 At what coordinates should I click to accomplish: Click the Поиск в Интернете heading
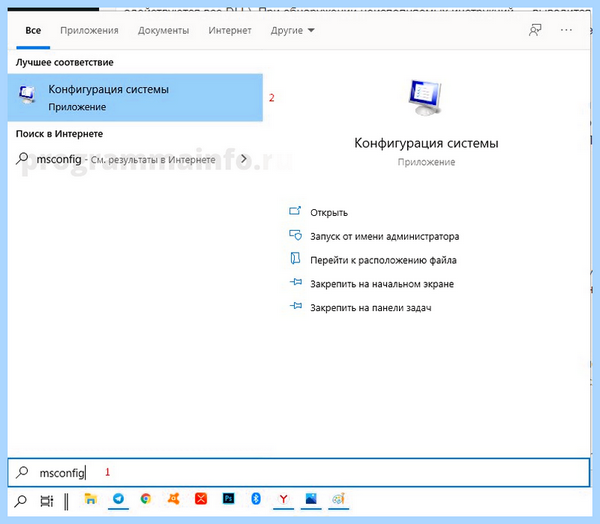[x=59, y=134]
